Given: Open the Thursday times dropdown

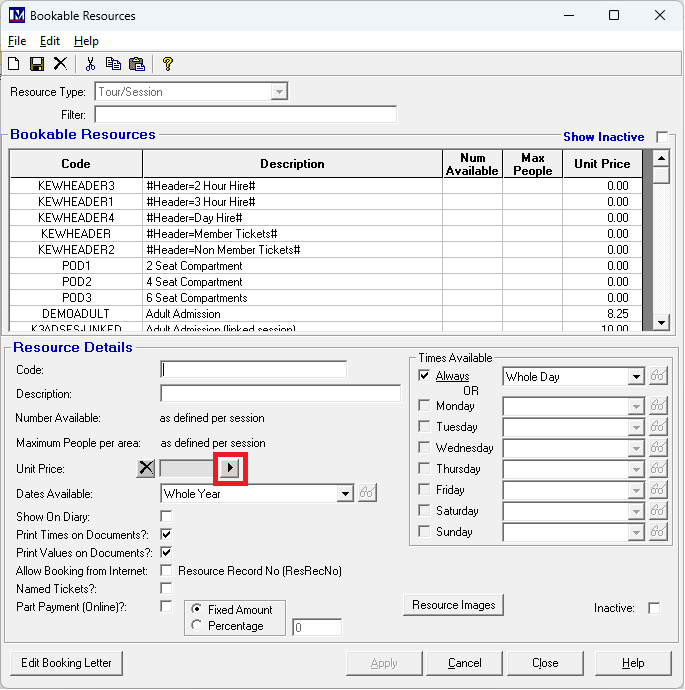Looking at the screenshot, I should coord(636,470).
